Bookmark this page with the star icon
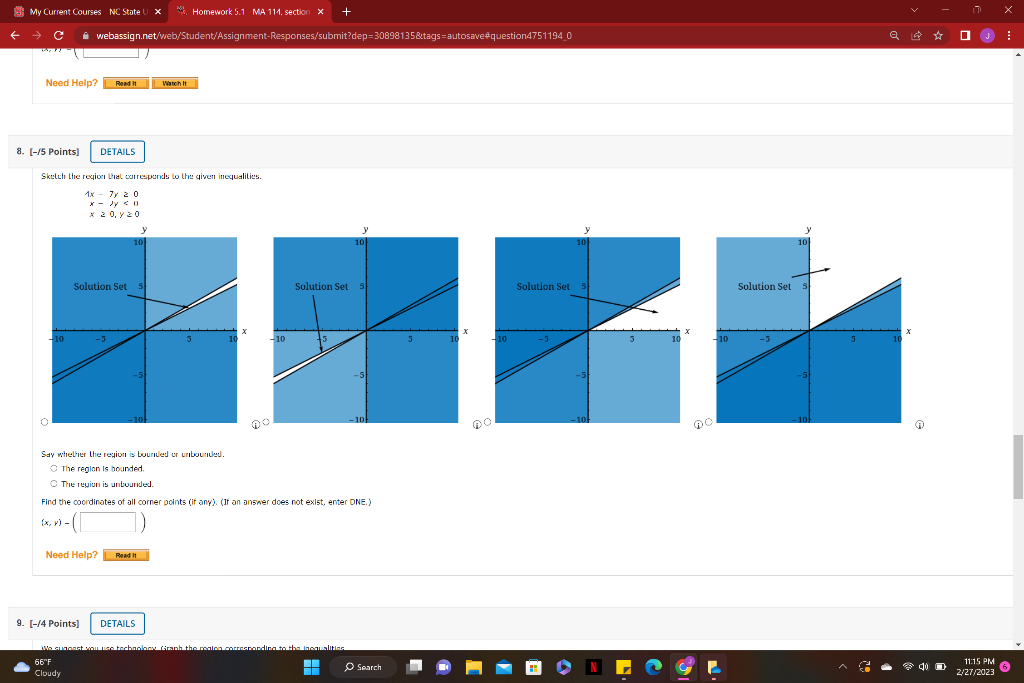Viewport: 1024px width, 683px height. (938, 36)
